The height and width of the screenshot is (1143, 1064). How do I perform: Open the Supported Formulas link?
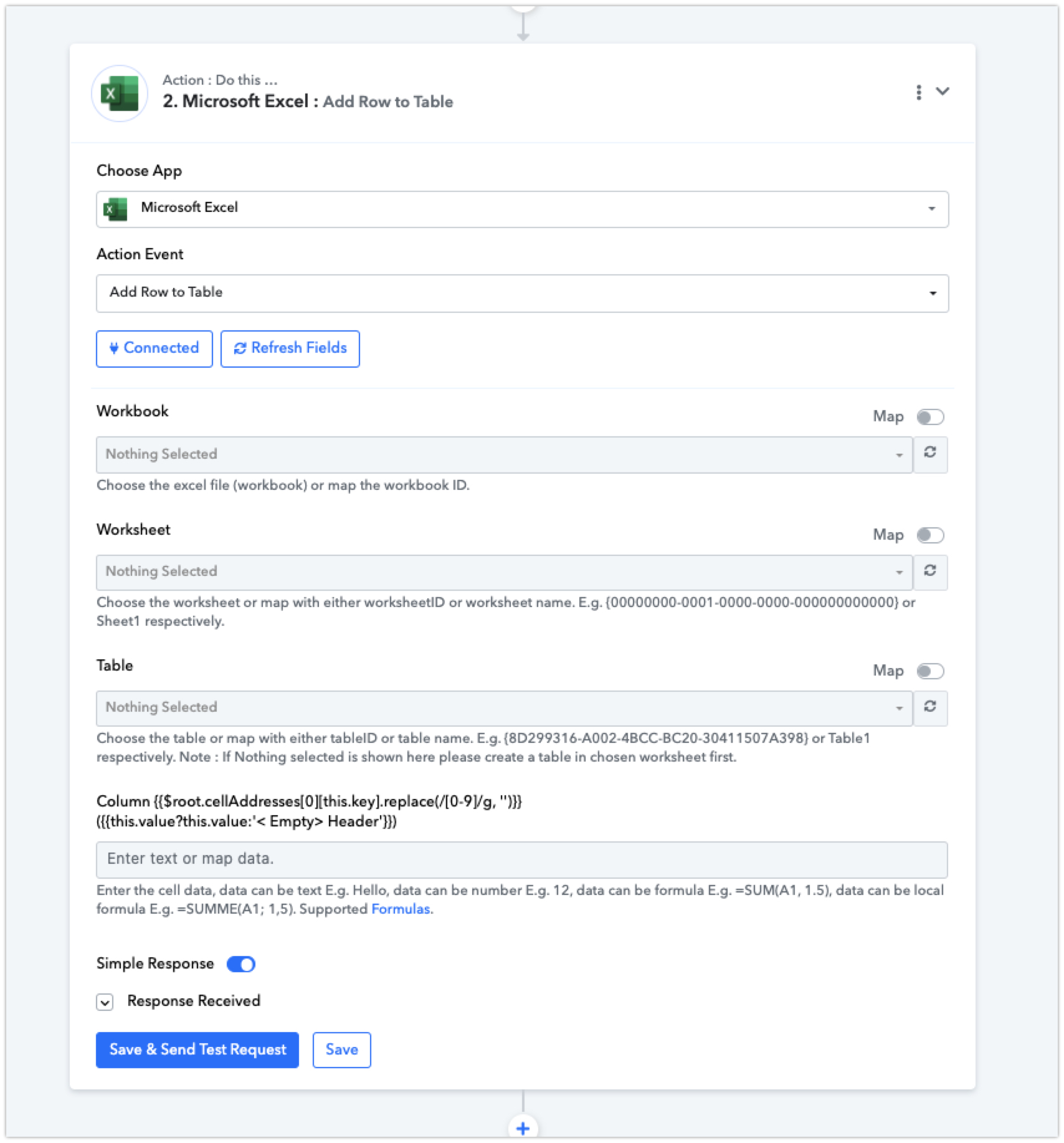(401, 909)
